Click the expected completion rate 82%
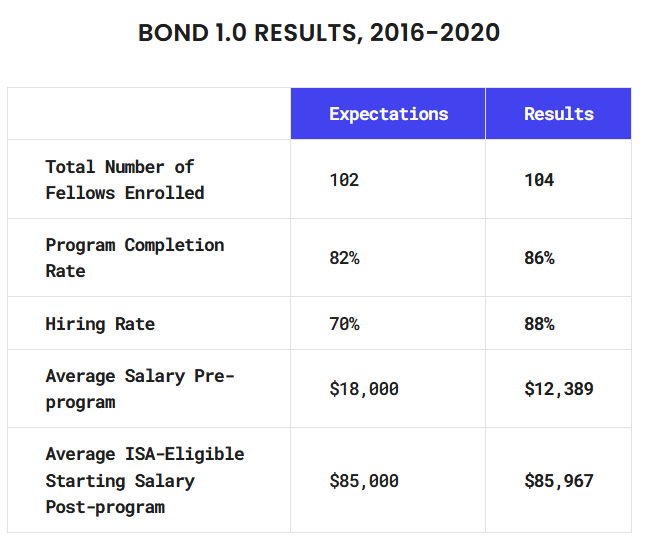The height and width of the screenshot is (544, 645). tap(344, 258)
